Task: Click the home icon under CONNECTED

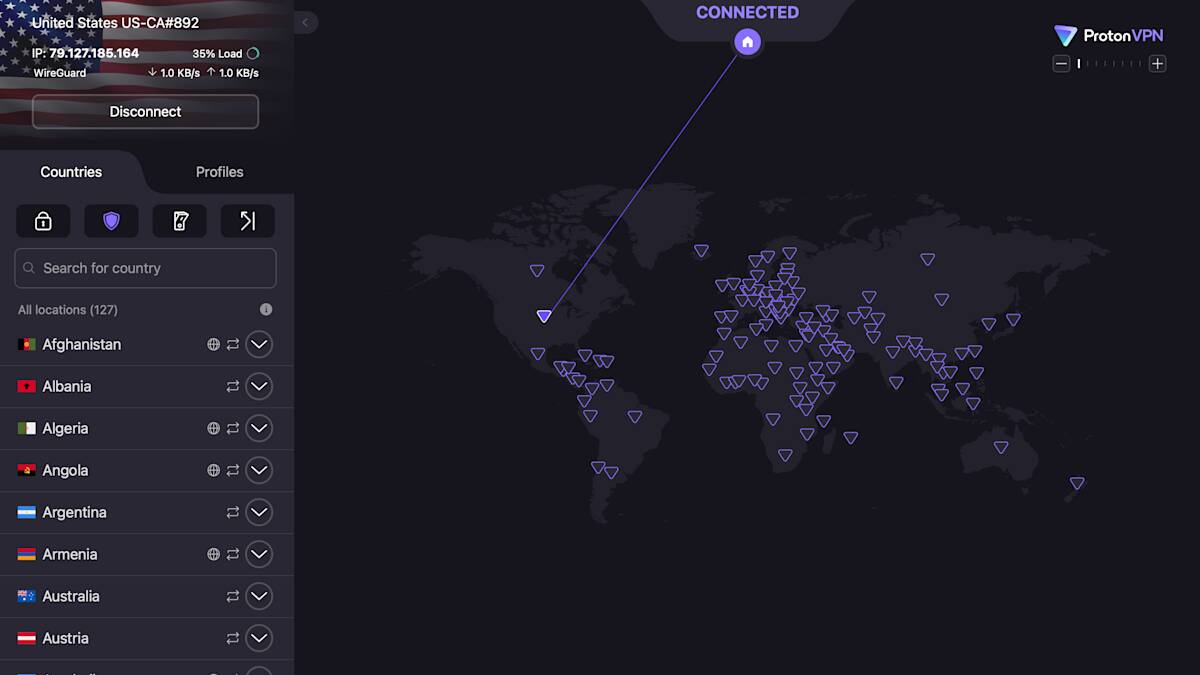Action: point(747,42)
